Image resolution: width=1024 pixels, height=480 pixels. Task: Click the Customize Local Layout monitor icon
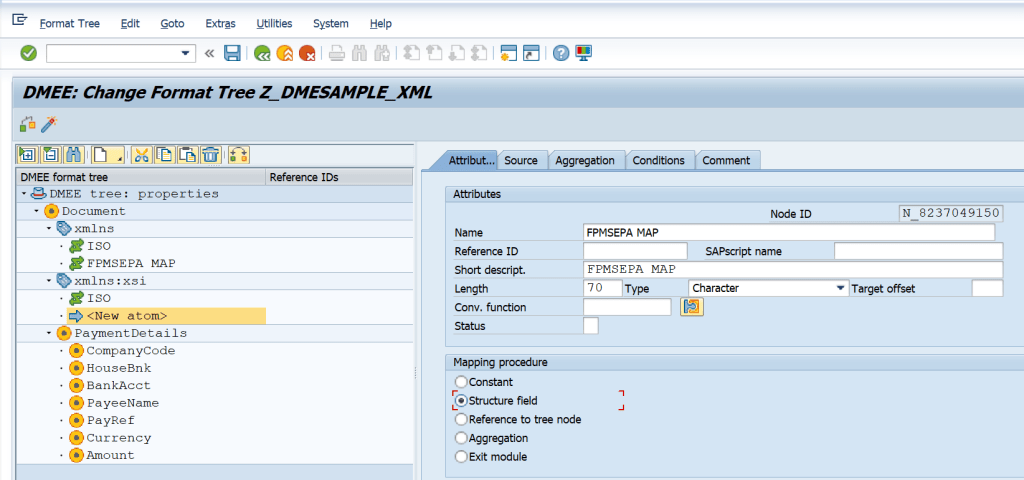point(583,54)
